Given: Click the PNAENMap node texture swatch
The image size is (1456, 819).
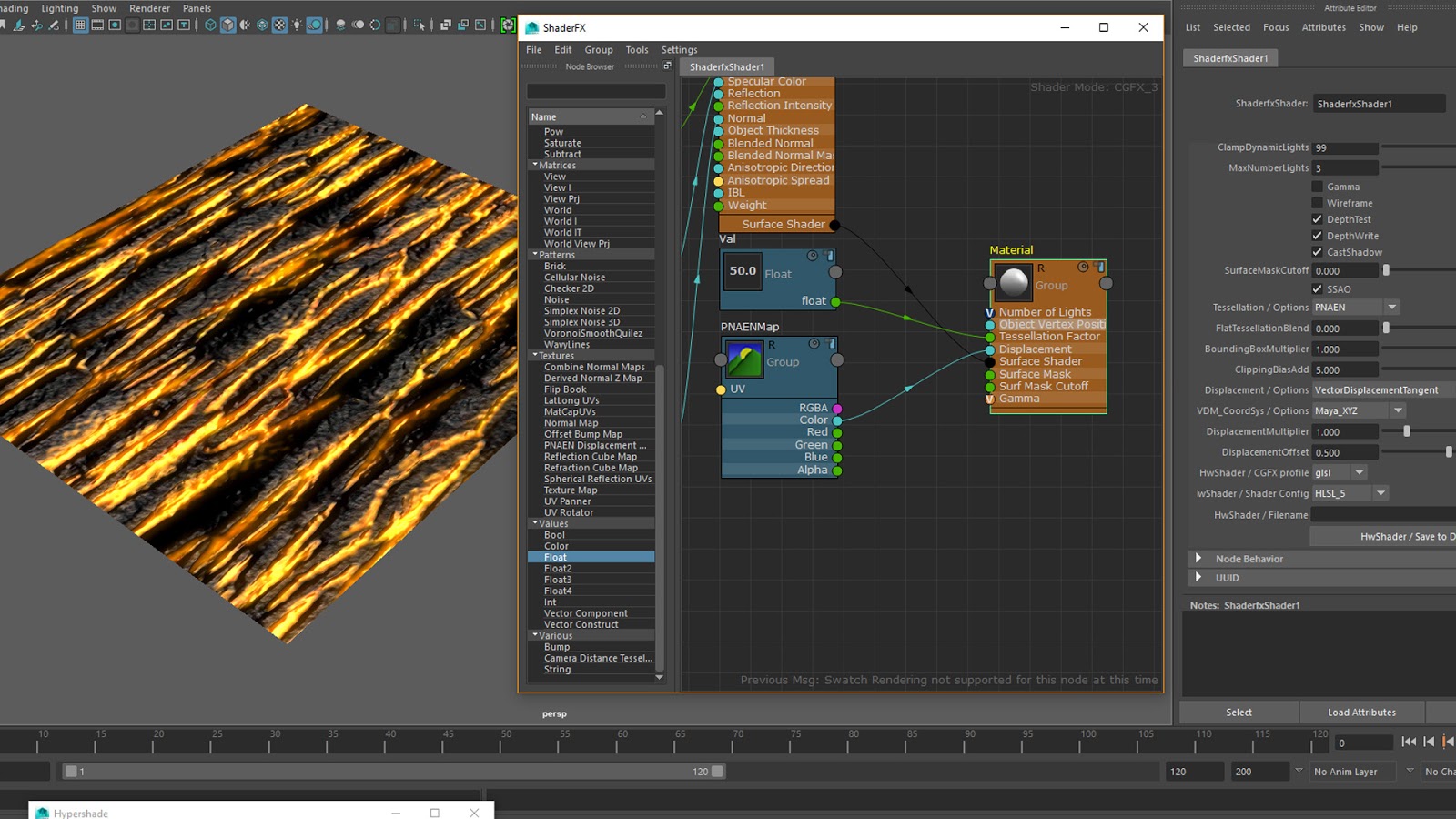Looking at the screenshot, I should click(x=744, y=360).
